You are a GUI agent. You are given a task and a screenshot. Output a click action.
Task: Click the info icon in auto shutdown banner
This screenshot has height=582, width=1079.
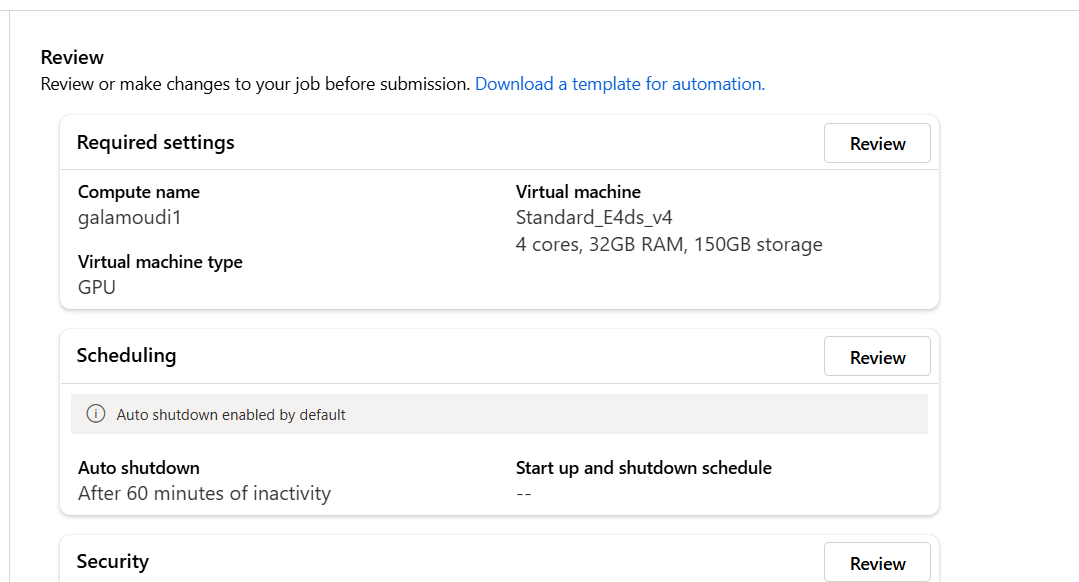(96, 414)
